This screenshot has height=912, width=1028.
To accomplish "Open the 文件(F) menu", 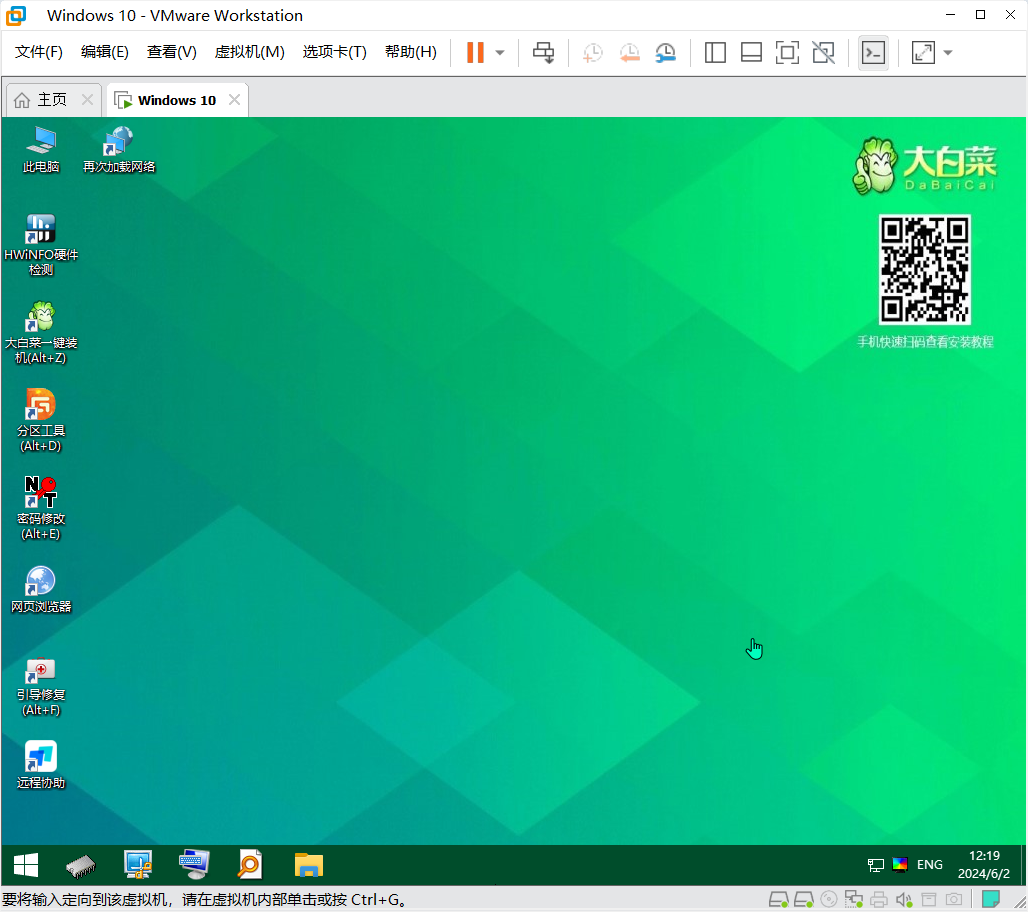I will point(39,52).
